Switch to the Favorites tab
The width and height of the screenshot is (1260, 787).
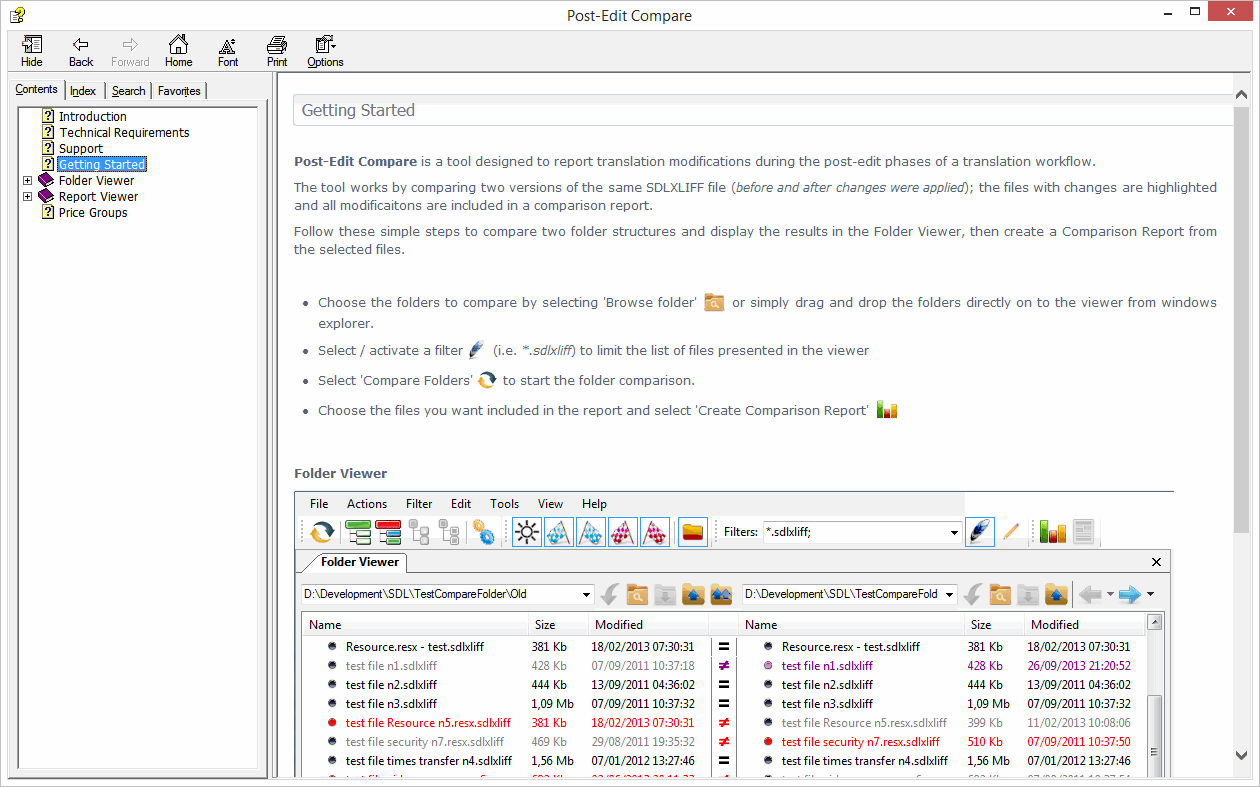179,91
